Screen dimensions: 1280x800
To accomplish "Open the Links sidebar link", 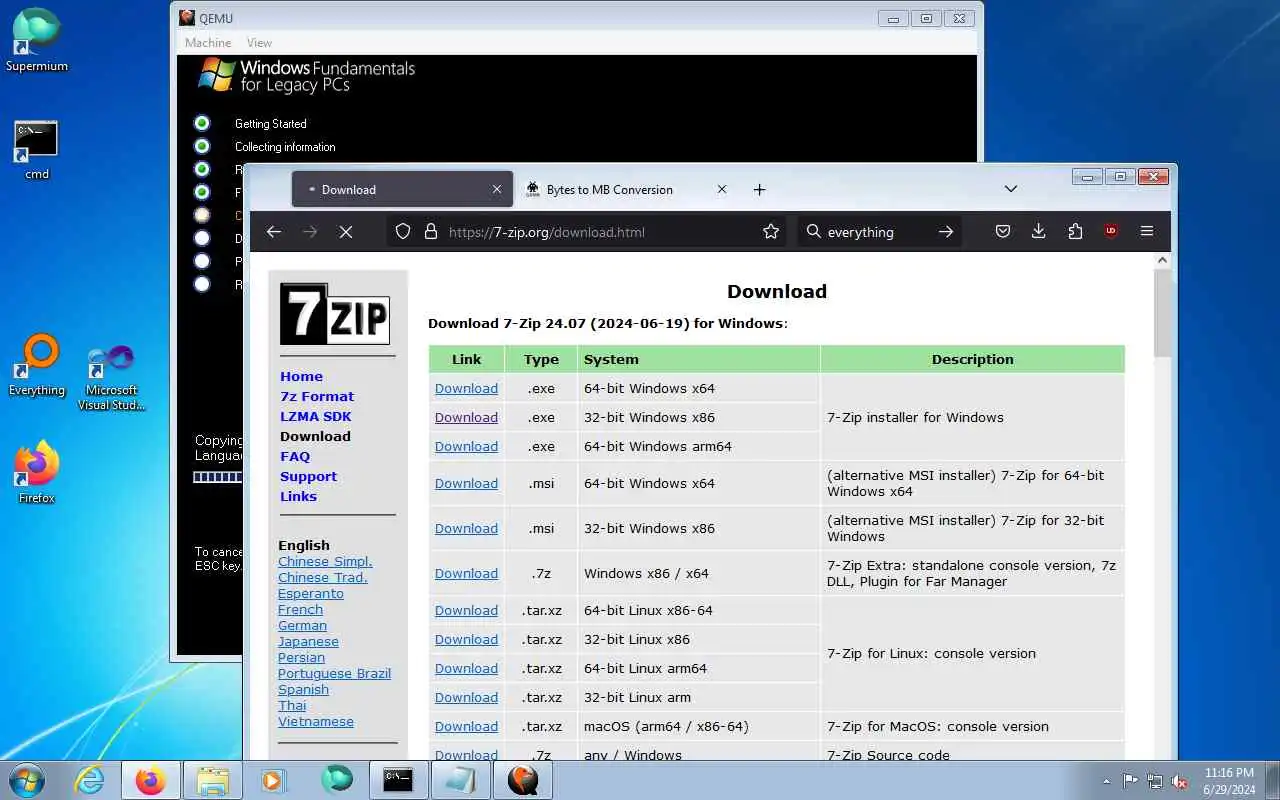I will pyautogui.click(x=298, y=496).
